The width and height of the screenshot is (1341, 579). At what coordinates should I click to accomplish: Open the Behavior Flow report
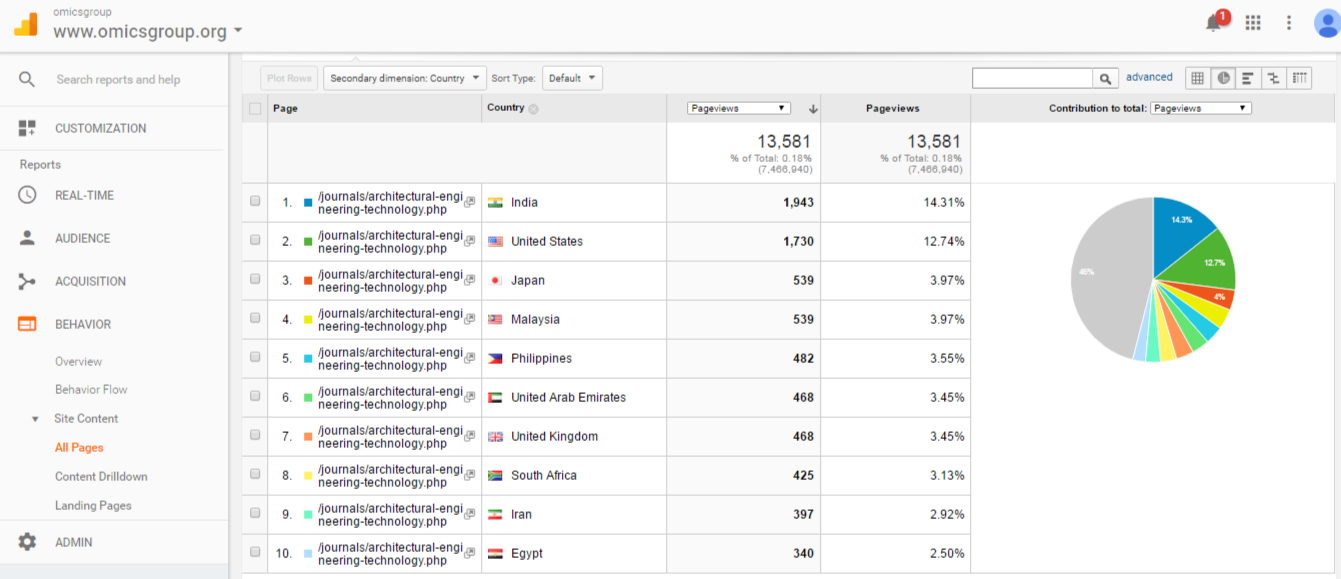click(x=91, y=390)
